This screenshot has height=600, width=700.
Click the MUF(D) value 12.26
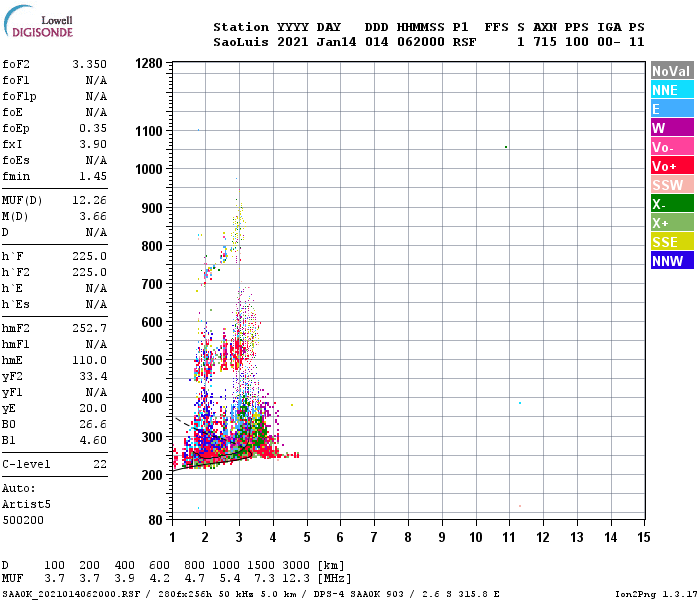click(x=89, y=200)
